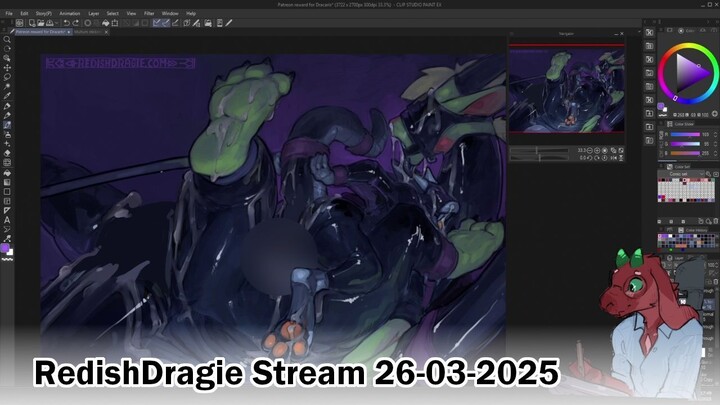Toggle snap to grid in command bar
The width and height of the screenshot is (720, 405).
tap(175, 23)
